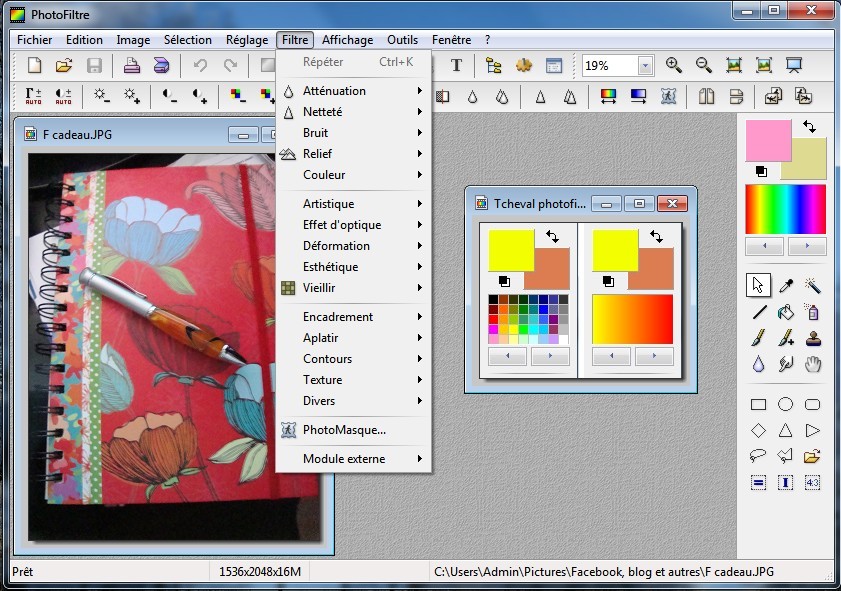This screenshot has height=591, width=841.
Task: Click the Auto levels icon
Action: click(33, 96)
